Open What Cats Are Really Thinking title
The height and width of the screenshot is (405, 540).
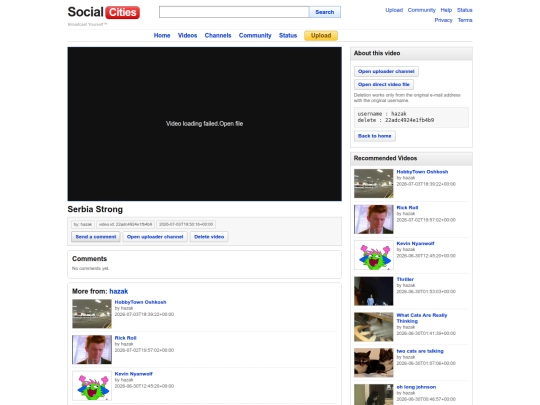tap(422, 318)
